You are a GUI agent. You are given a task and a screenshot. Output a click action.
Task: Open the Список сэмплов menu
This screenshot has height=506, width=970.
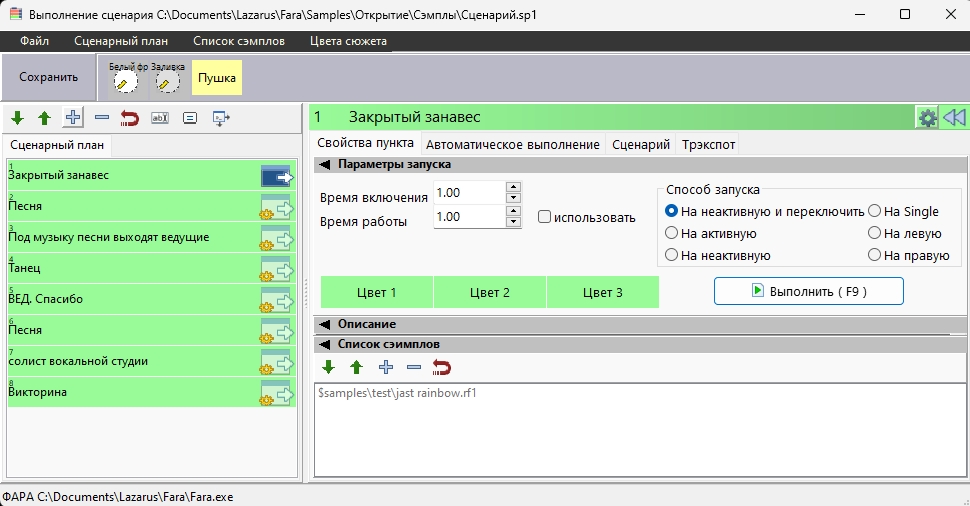tap(239, 41)
